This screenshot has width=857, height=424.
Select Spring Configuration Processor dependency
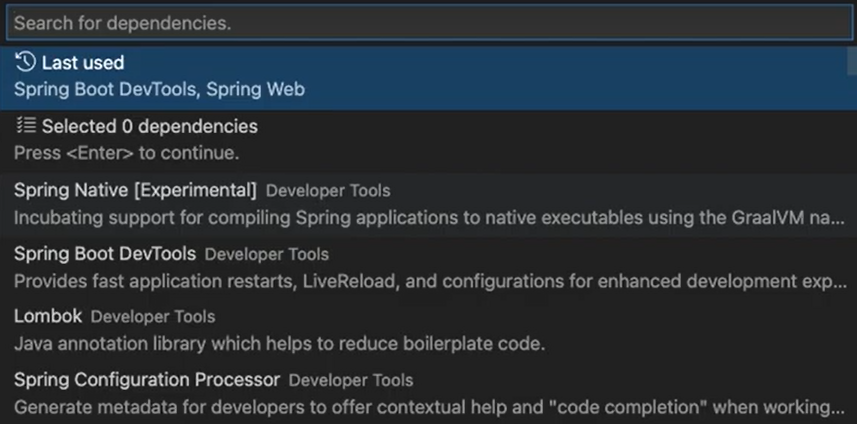(x=147, y=380)
